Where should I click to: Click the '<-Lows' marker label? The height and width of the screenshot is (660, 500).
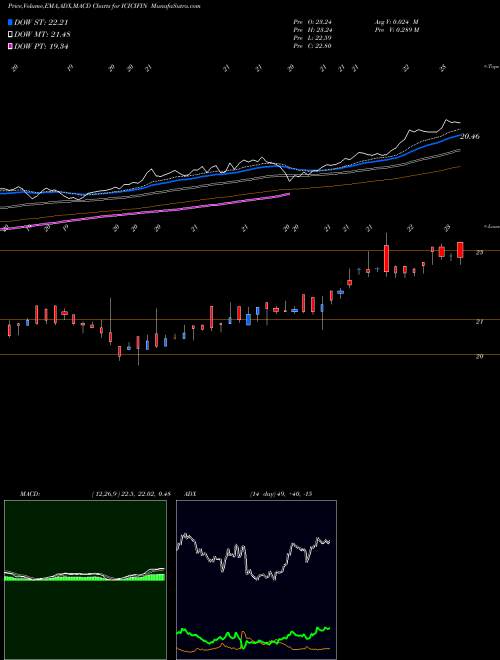[491, 226]
